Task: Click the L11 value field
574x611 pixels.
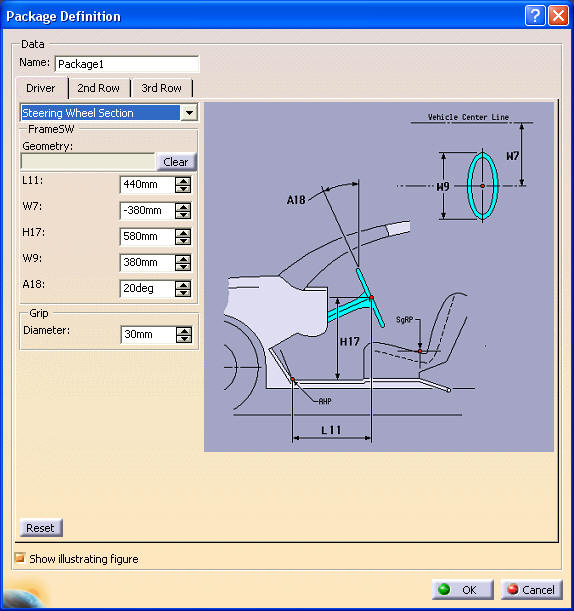Action: click(x=147, y=184)
